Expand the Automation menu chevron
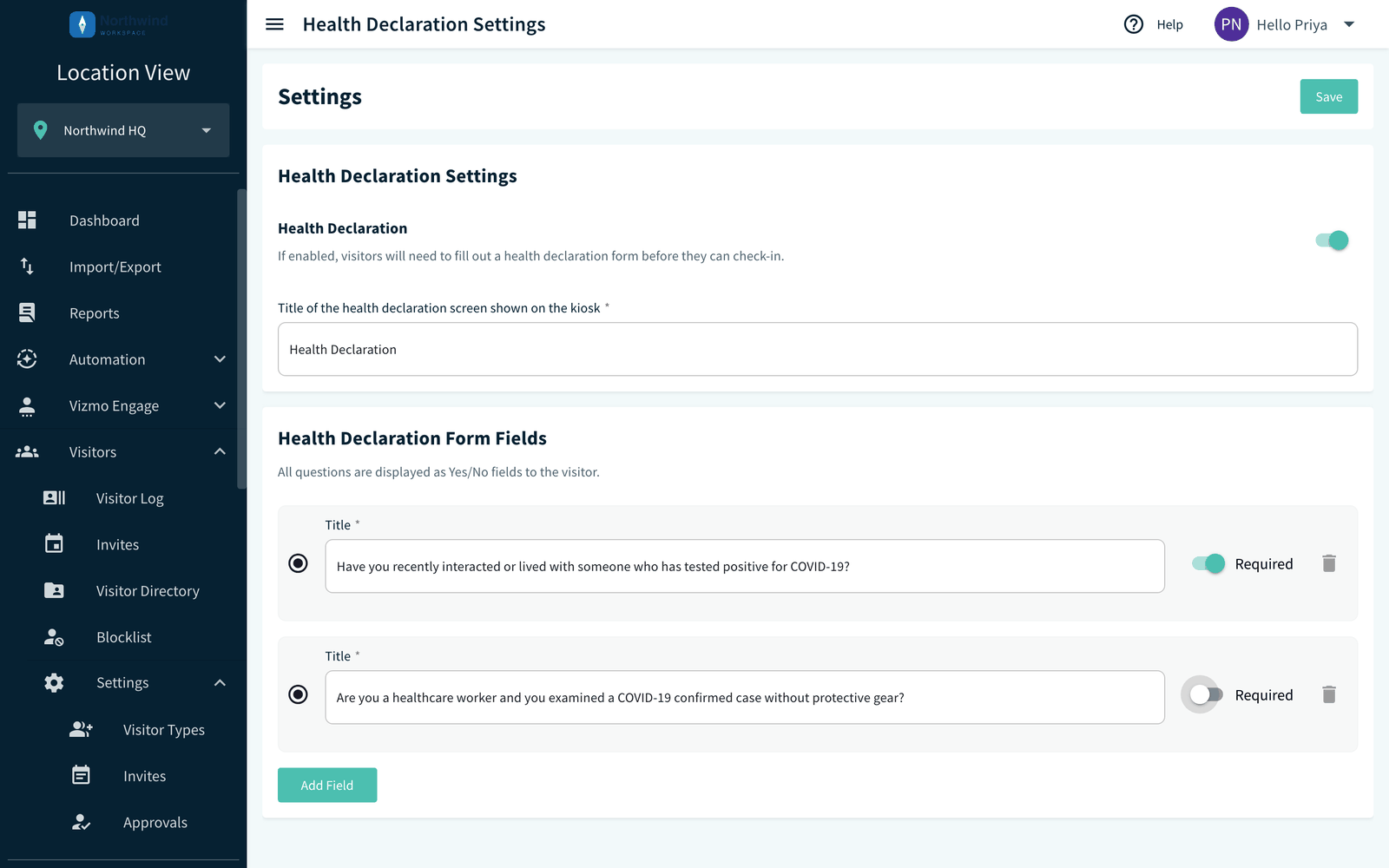The image size is (1389, 868). [x=220, y=359]
